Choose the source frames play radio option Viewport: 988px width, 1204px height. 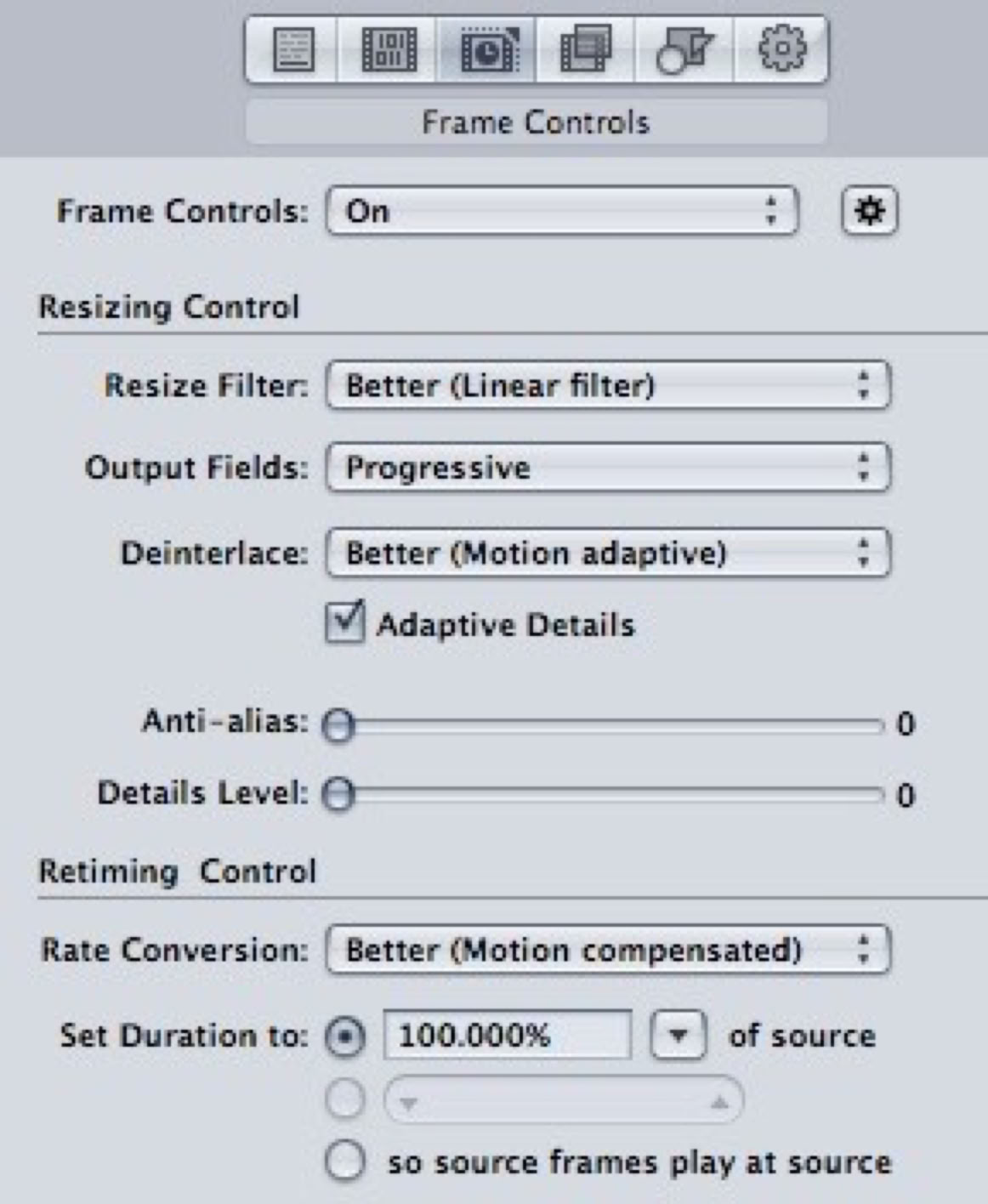(344, 1161)
